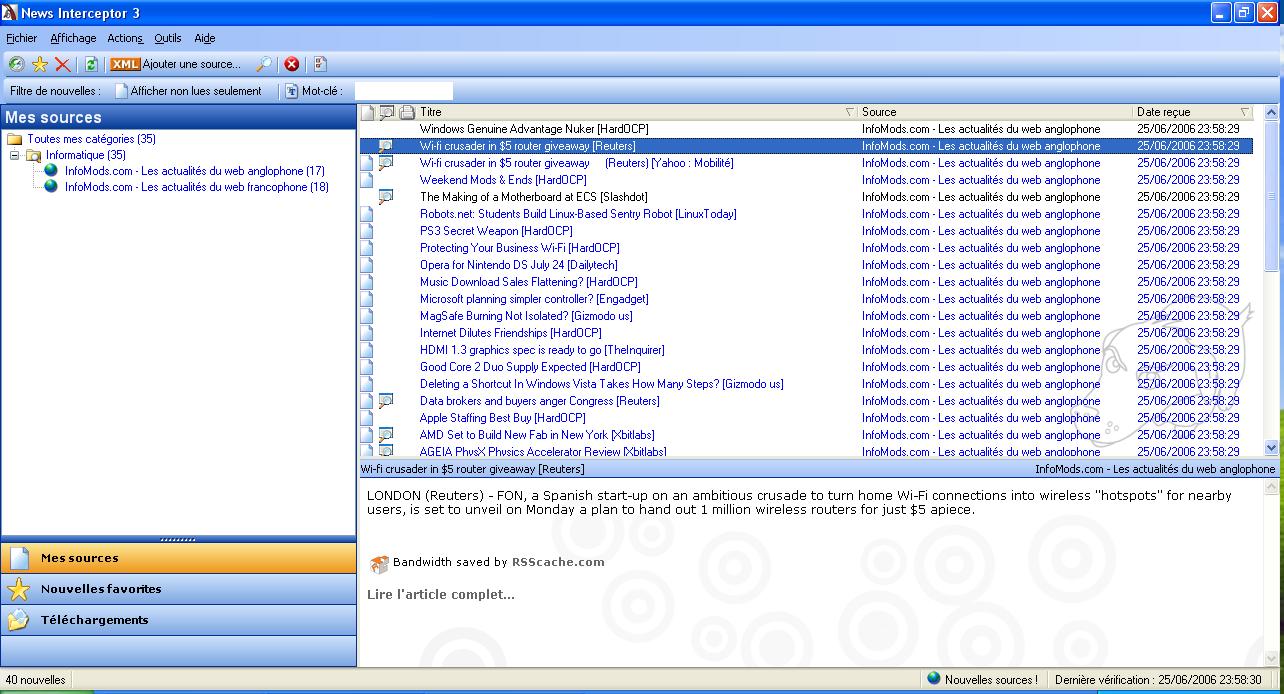This screenshot has width=1284, height=694.
Task: Click the news list scrollbar down arrow
Action: click(1272, 449)
